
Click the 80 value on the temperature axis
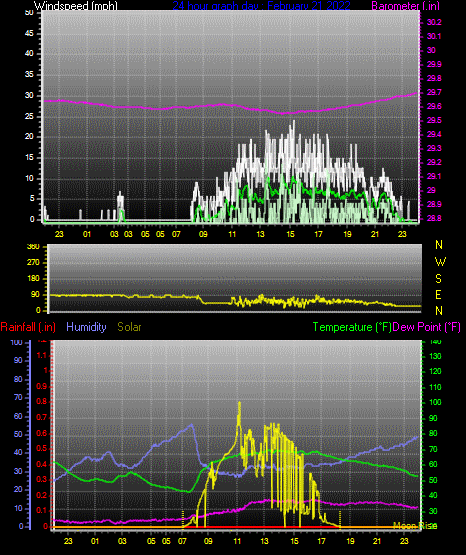pos(433,433)
